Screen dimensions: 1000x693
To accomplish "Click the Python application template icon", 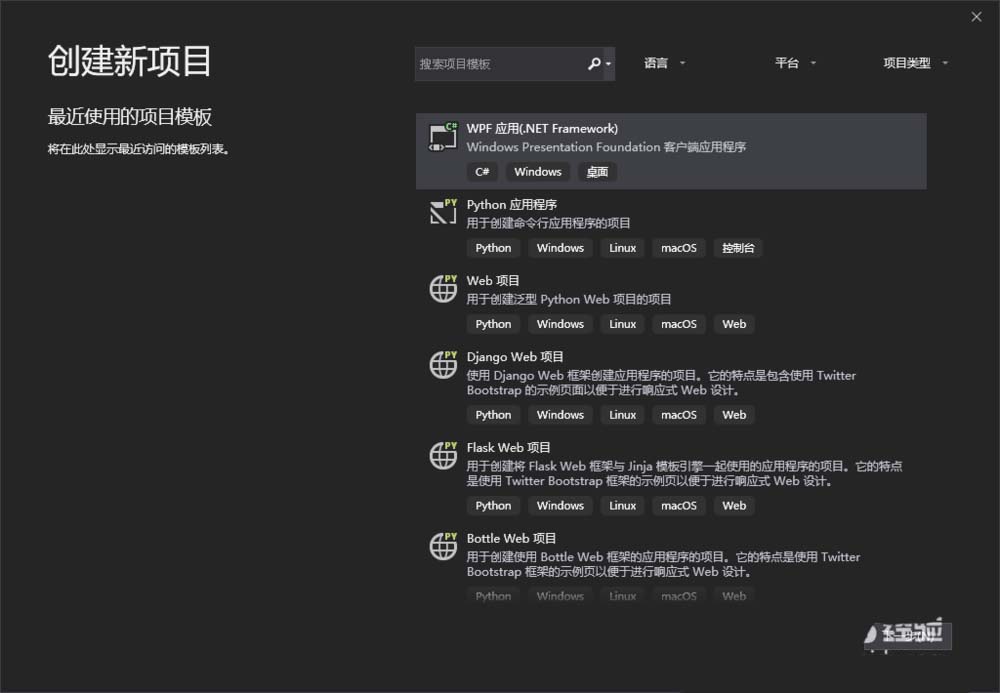I will [x=443, y=212].
